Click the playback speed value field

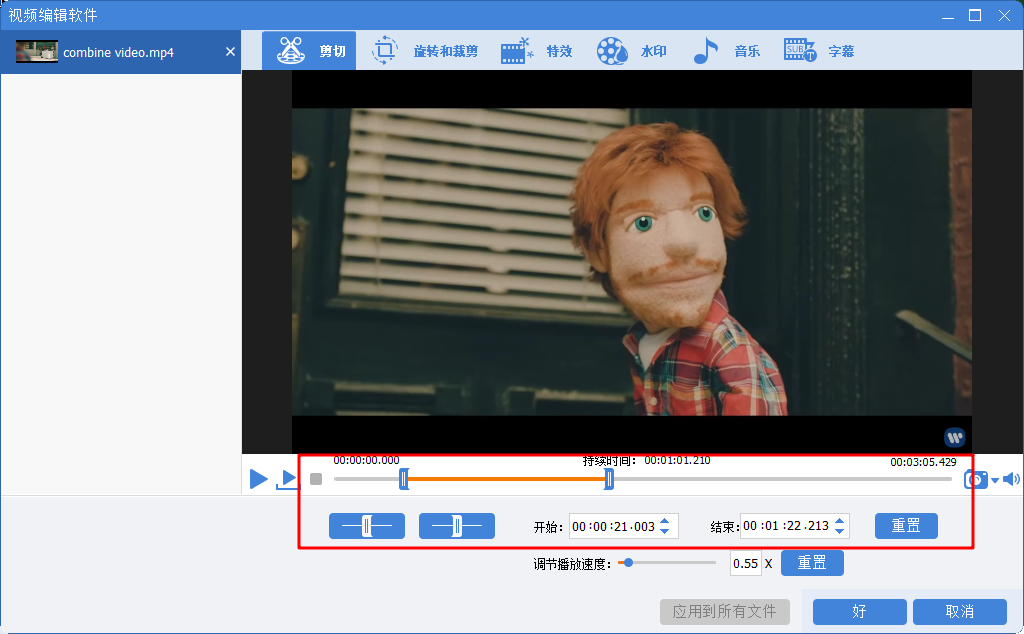point(745,563)
